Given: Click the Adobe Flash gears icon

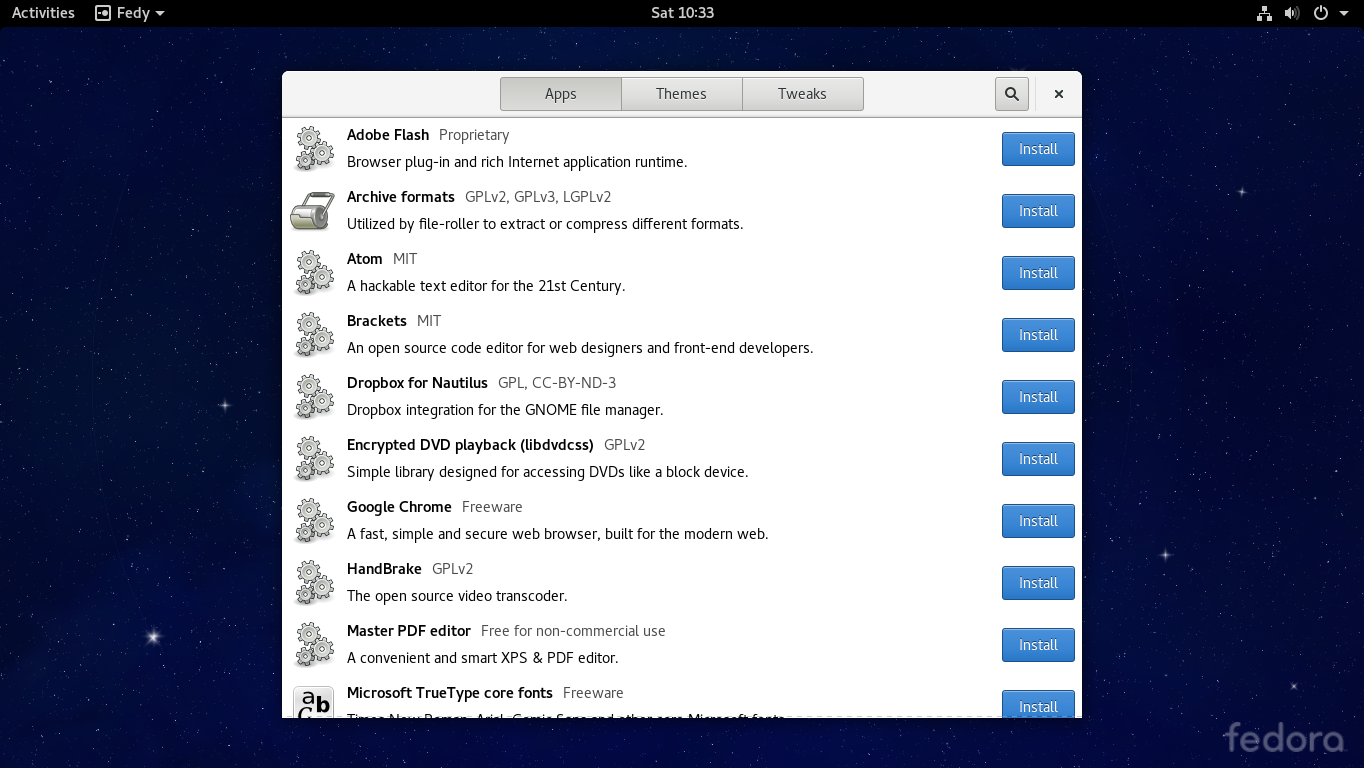Looking at the screenshot, I should click(x=314, y=149).
